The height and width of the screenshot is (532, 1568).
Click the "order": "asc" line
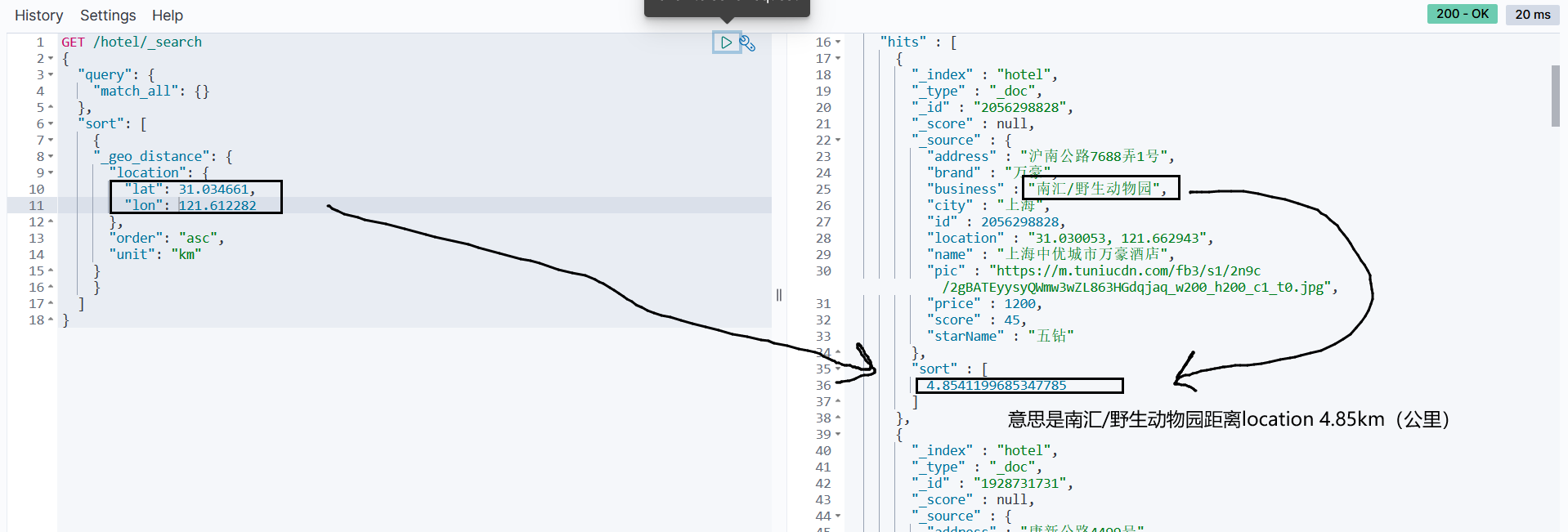point(167,238)
